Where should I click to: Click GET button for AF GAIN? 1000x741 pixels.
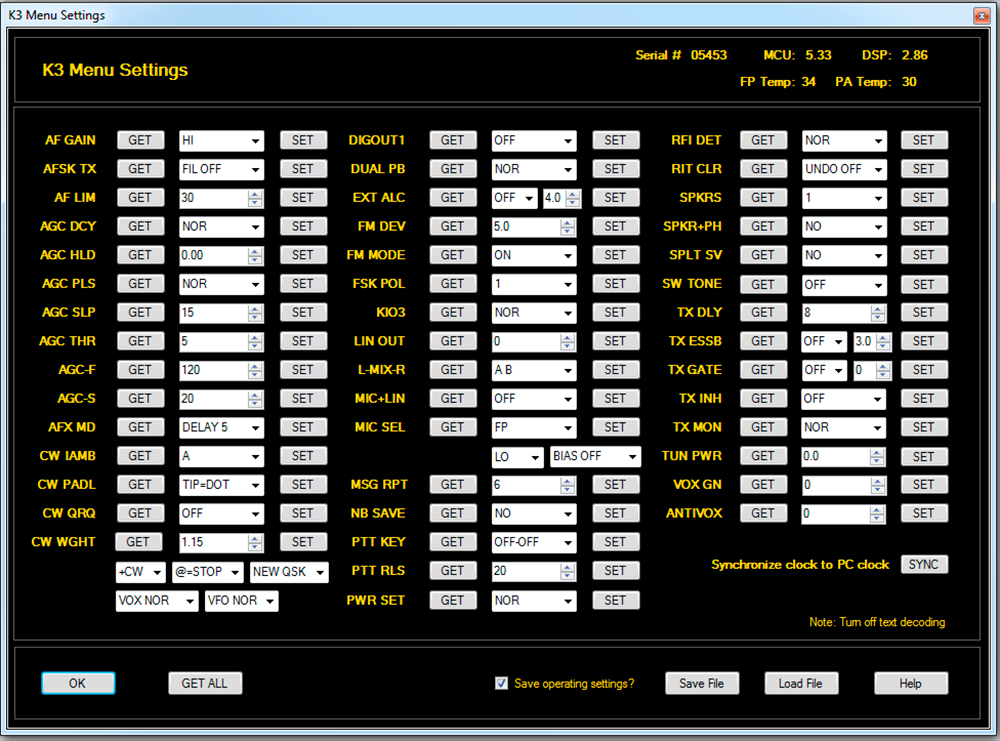pos(140,140)
